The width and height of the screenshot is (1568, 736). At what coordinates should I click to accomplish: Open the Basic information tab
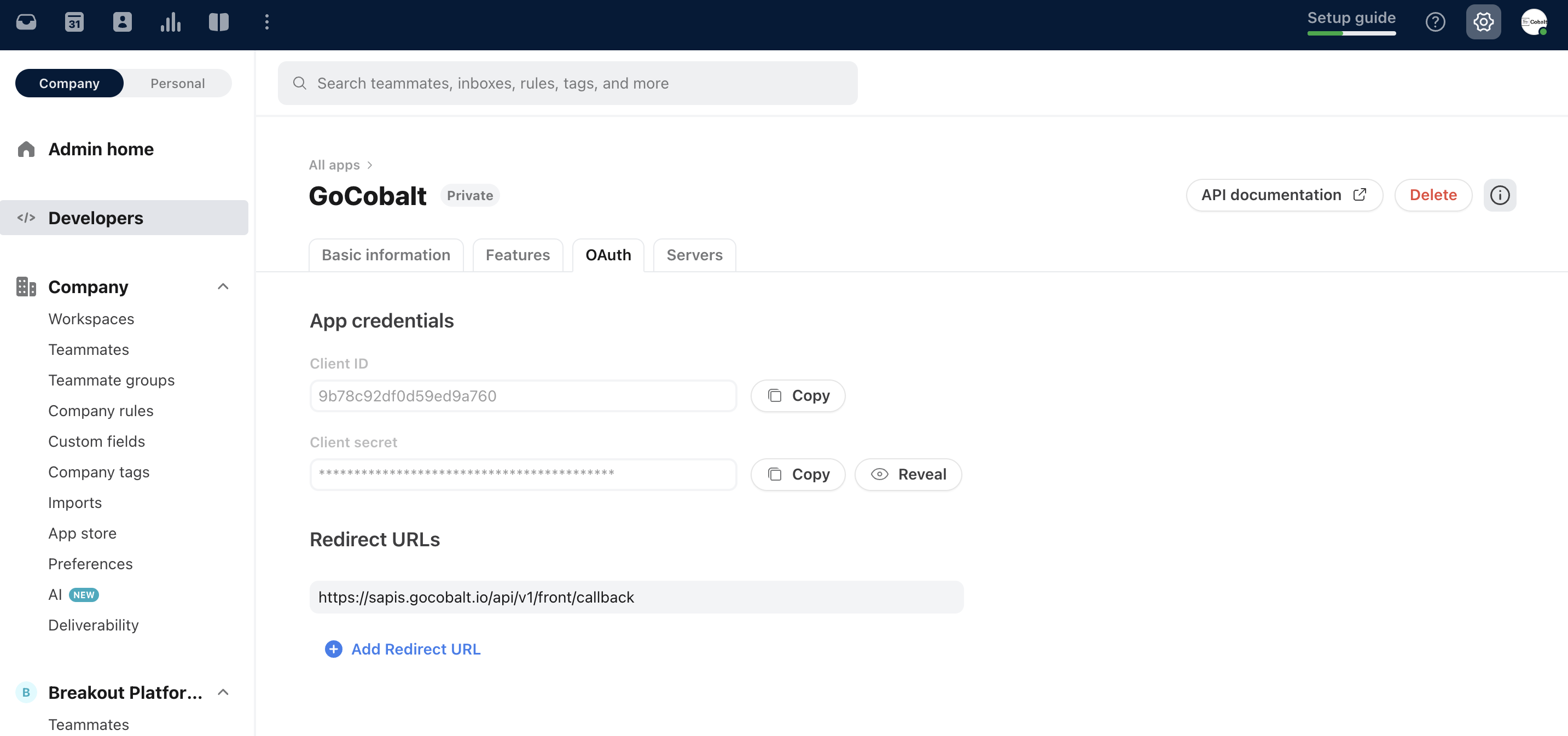tap(385, 255)
